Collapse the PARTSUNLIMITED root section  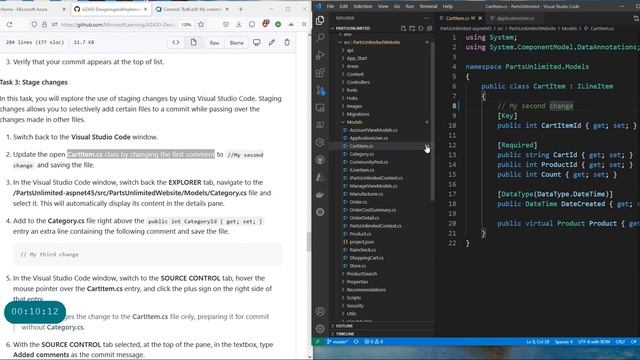353,28
